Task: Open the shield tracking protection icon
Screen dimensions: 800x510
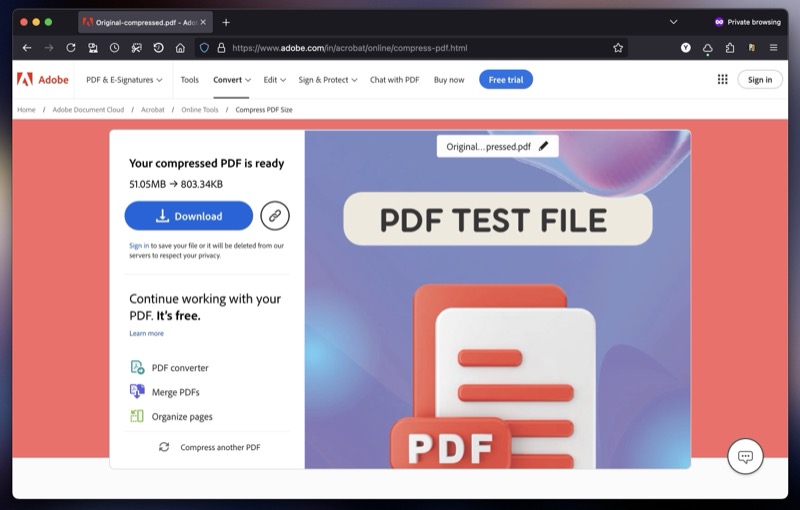Action: click(204, 48)
